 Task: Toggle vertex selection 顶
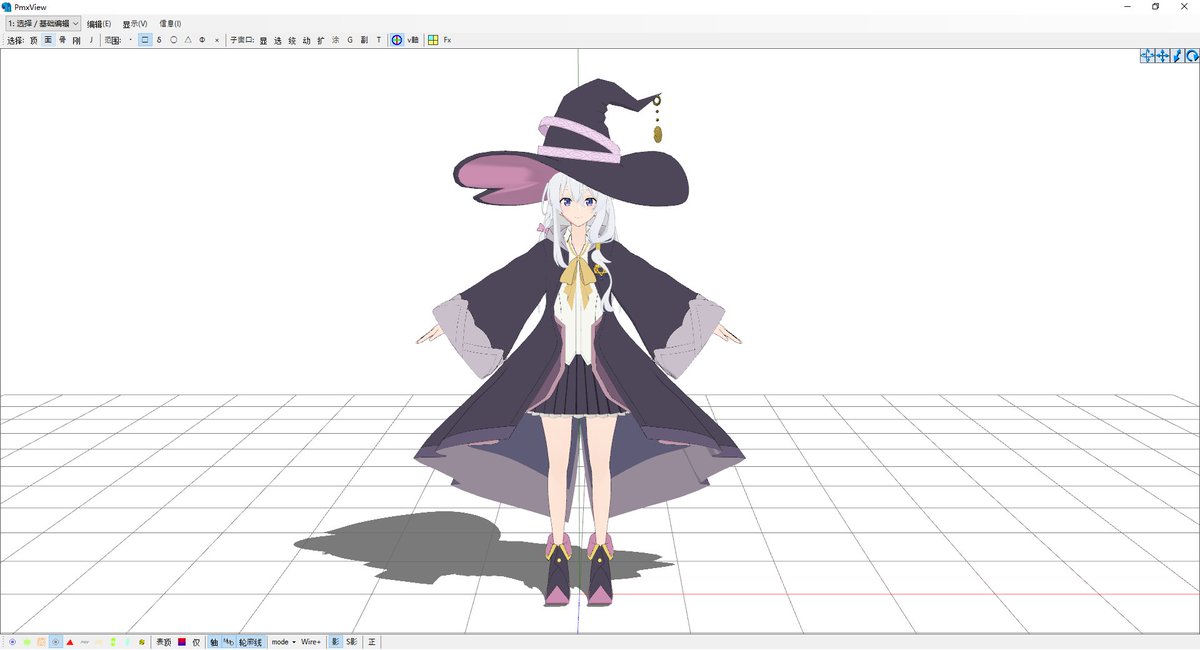[x=34, y=40]
